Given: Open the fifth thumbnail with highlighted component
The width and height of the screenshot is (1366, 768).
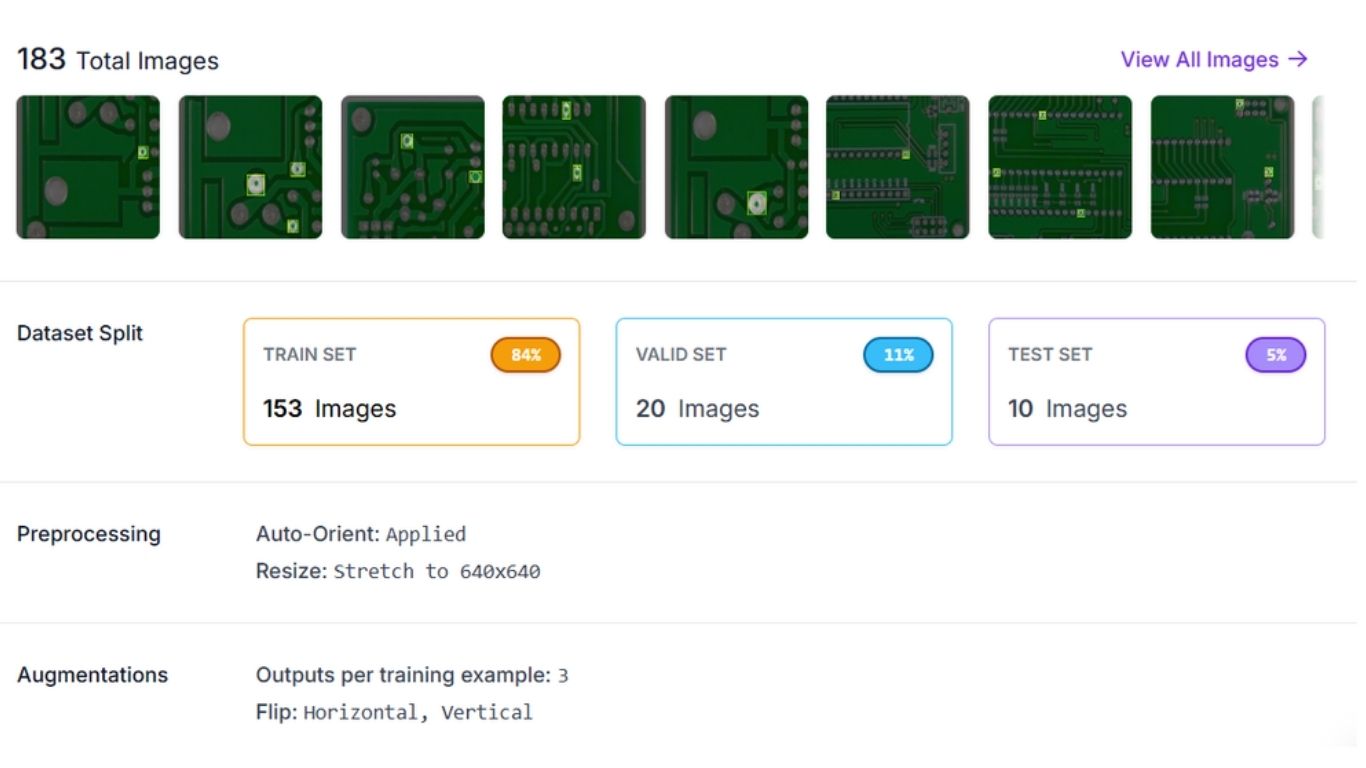Looking at the screenshot, I should (737, 166).
